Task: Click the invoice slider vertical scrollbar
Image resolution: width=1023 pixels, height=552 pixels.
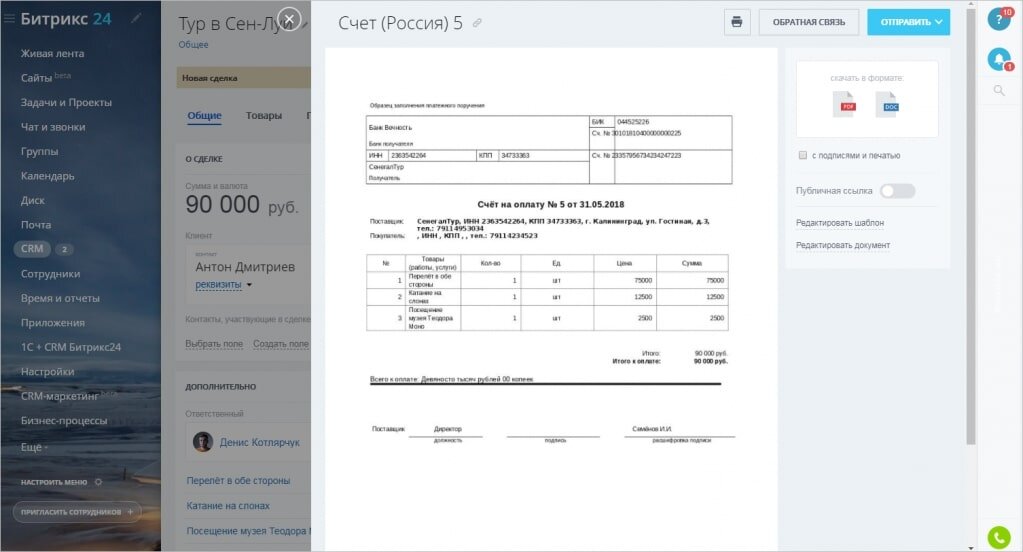Action: point(970,227)
